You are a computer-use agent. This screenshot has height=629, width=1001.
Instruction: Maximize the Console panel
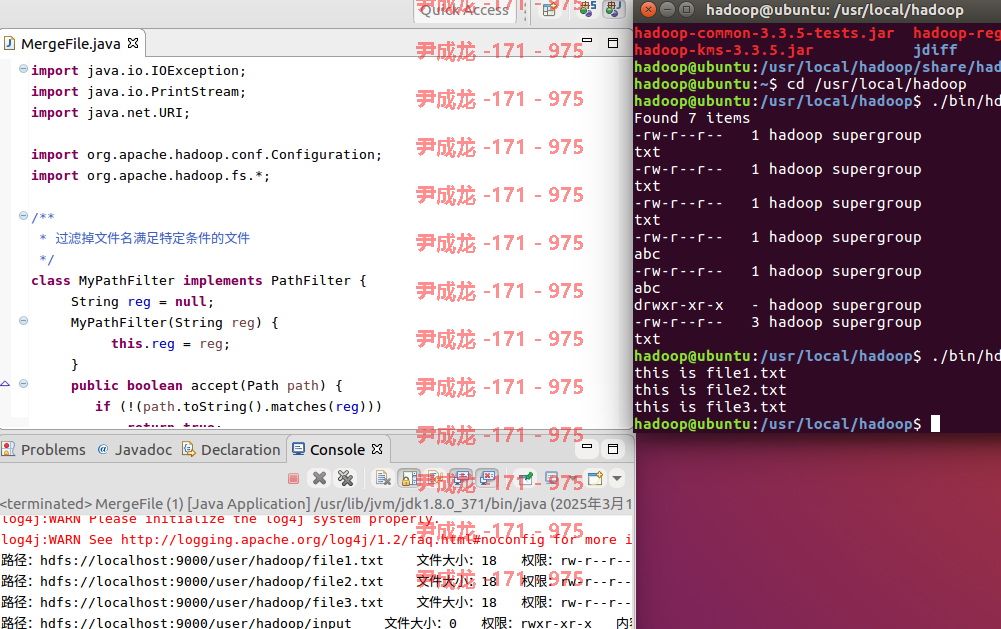click(x=613, y=449)
